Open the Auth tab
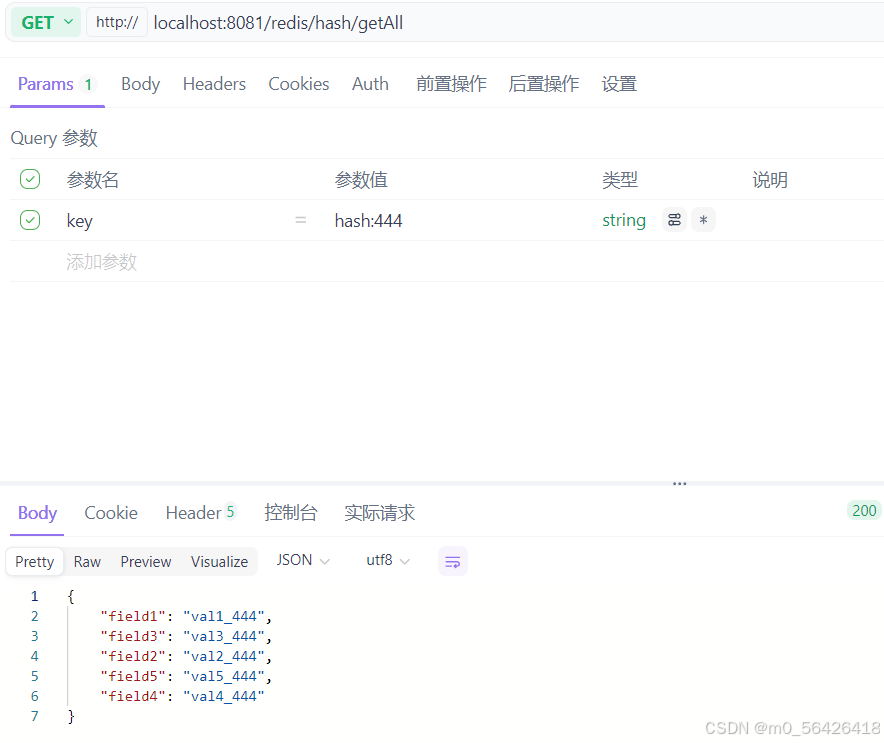Viewport: 884px width, 743px height. (x=370, y=84)
